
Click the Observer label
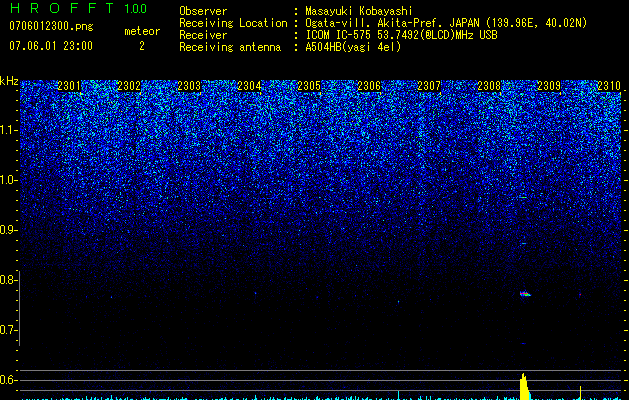203,11
